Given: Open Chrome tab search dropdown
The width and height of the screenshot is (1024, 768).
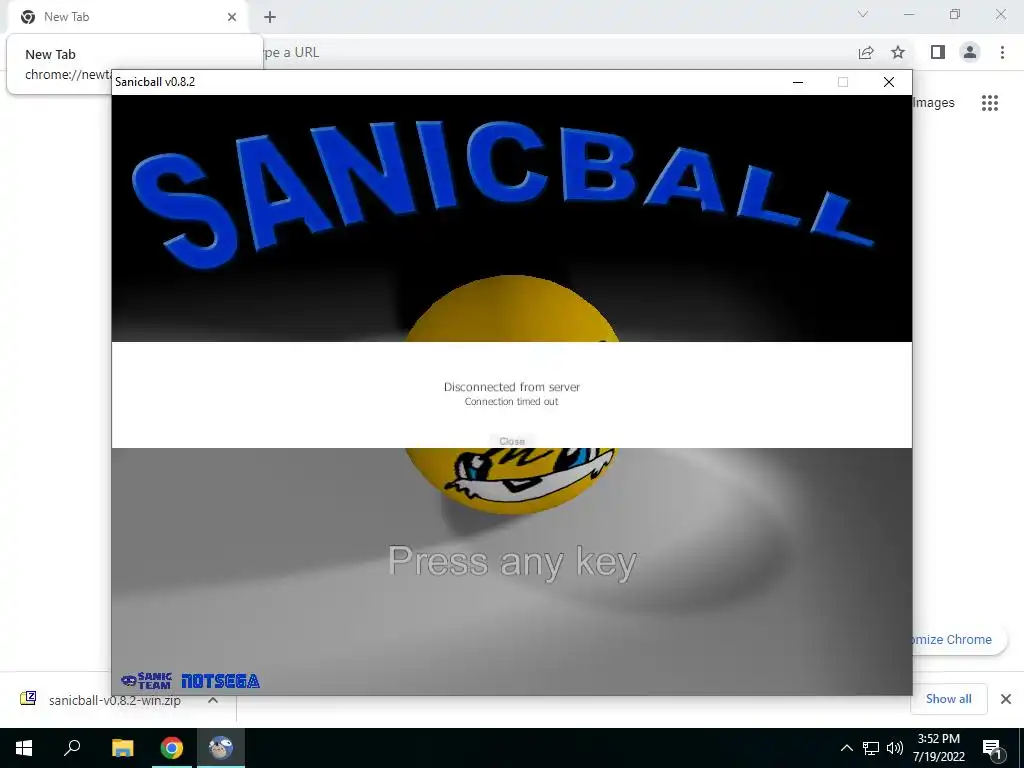Looking at the screenshot, I should (x=863, y=14).
